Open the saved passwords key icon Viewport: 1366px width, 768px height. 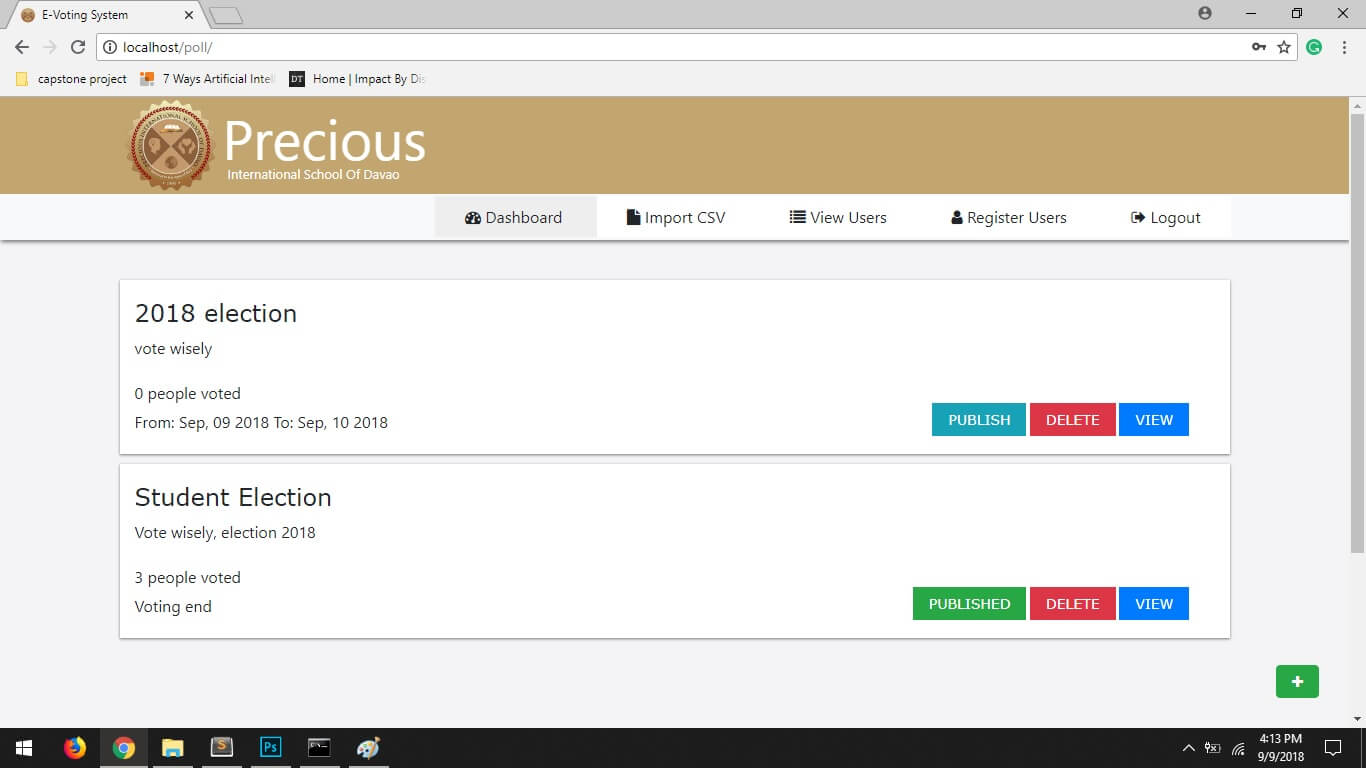pos(1259,47)
